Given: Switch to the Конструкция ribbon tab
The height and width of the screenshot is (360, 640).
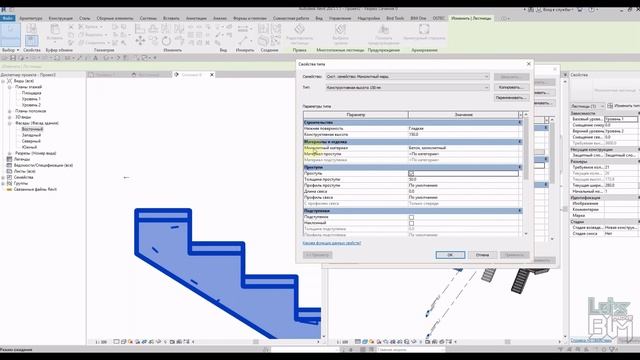Looking at the screenshot, I should [x=60, y=18].
